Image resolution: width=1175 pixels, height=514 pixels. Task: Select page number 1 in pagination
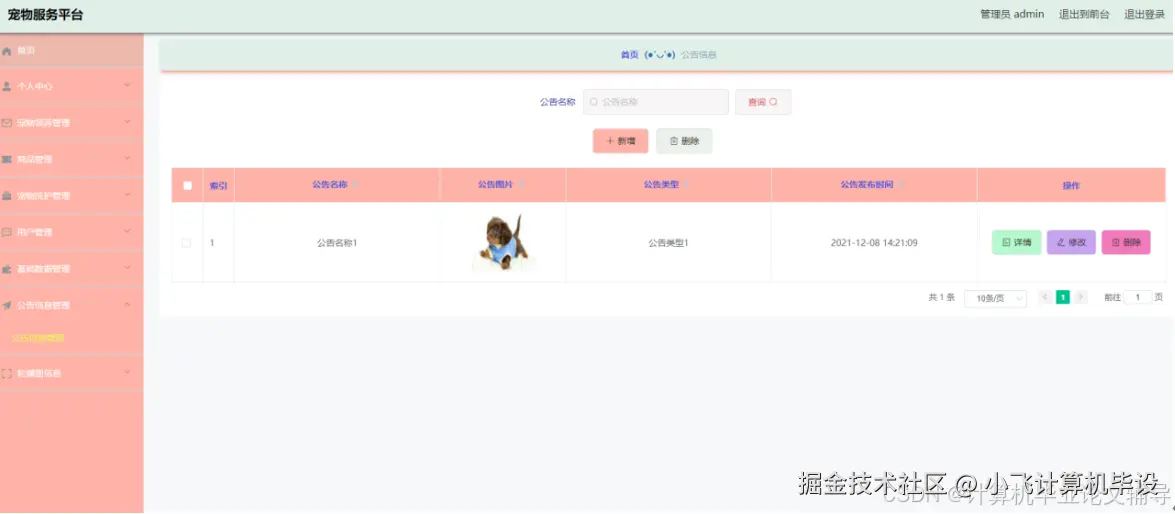(1063, 297)
